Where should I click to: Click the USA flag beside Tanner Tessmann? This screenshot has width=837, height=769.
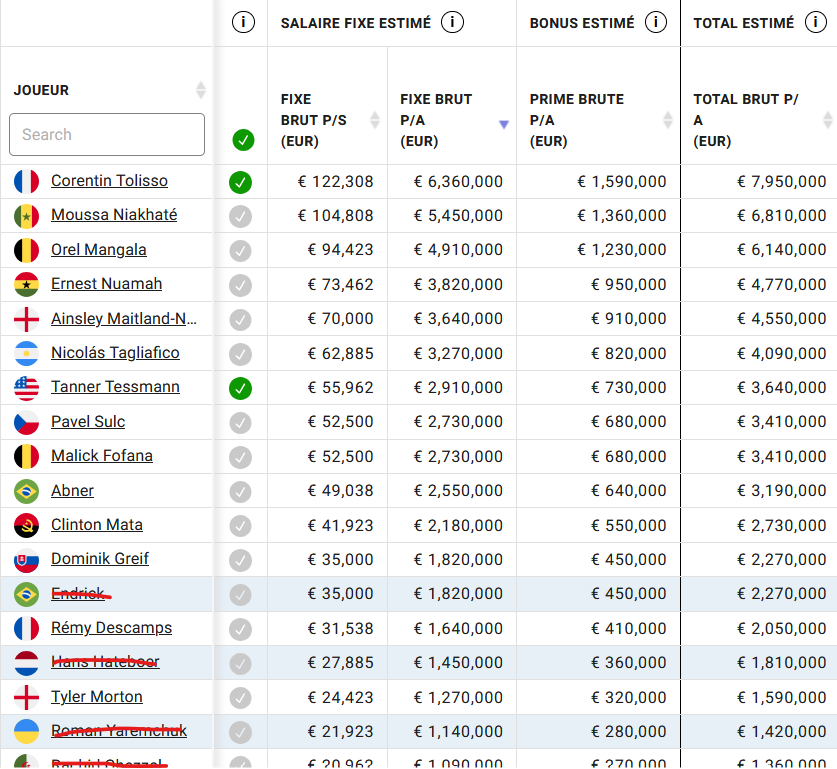coord(26,388)
